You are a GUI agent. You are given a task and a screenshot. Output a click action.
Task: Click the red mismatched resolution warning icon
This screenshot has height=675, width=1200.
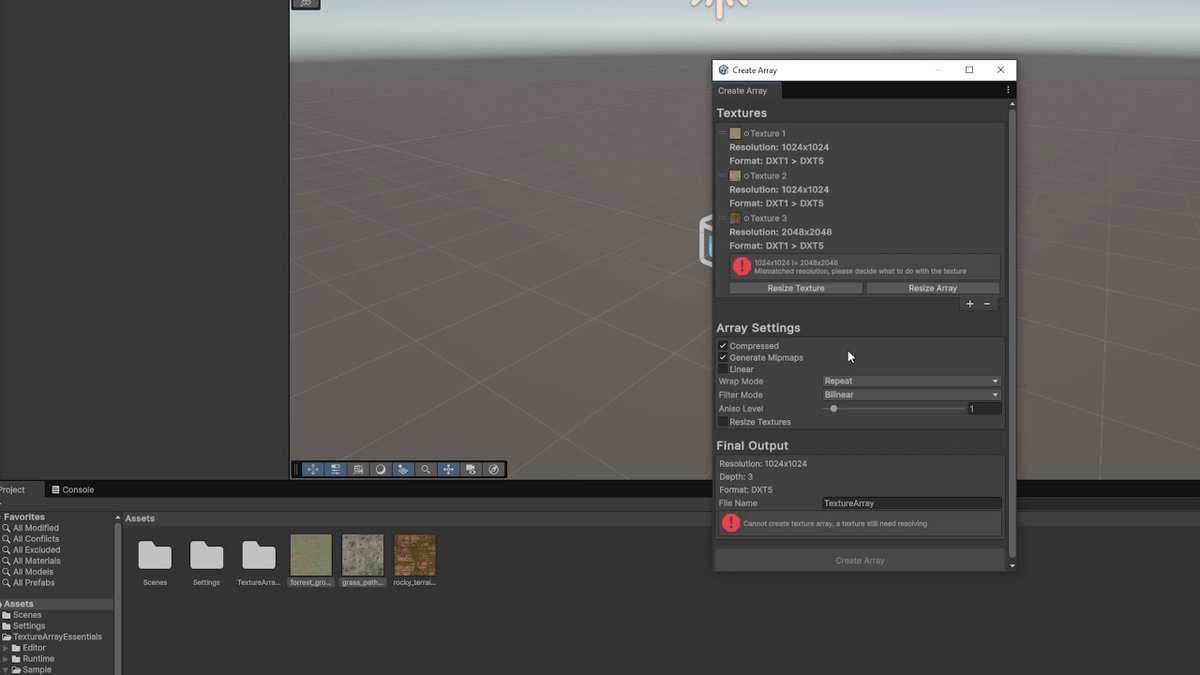pos(741,266)
